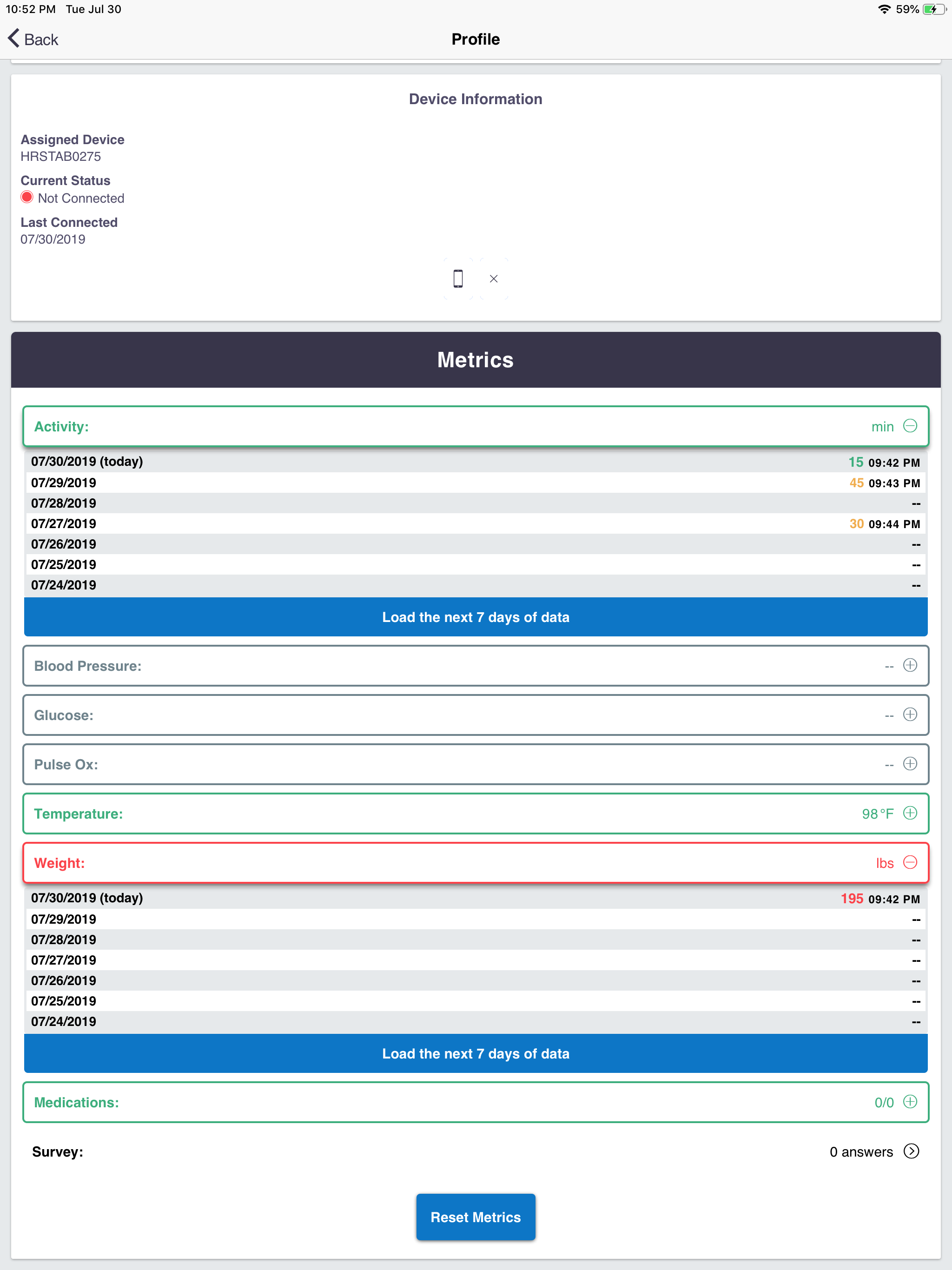Open the Survey row label
The image size is (952, 1270).
58,1152
